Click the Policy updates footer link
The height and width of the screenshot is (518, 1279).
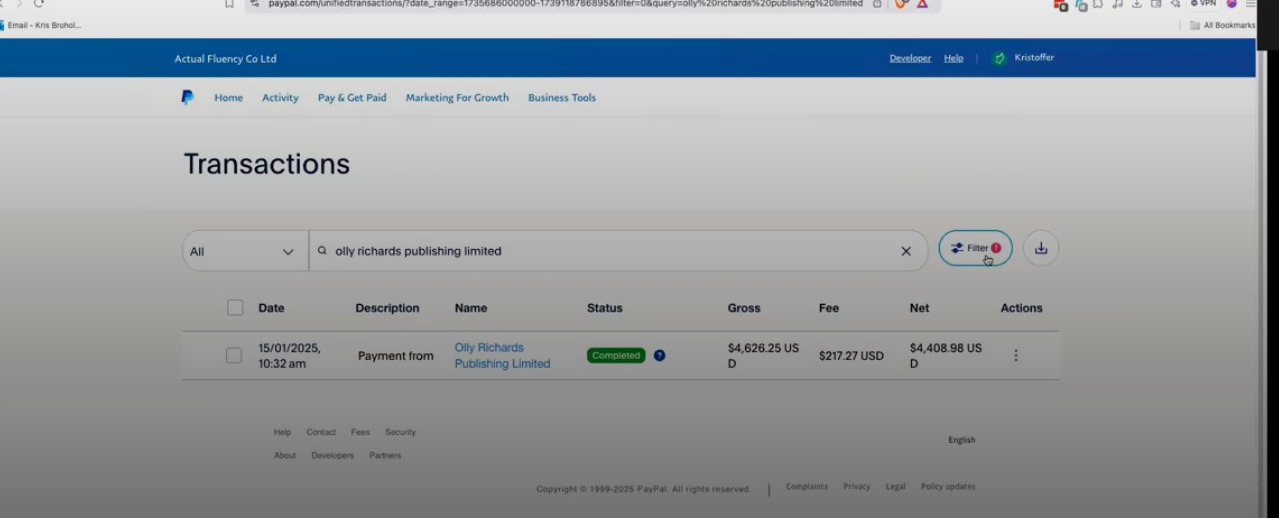point(948,487)
